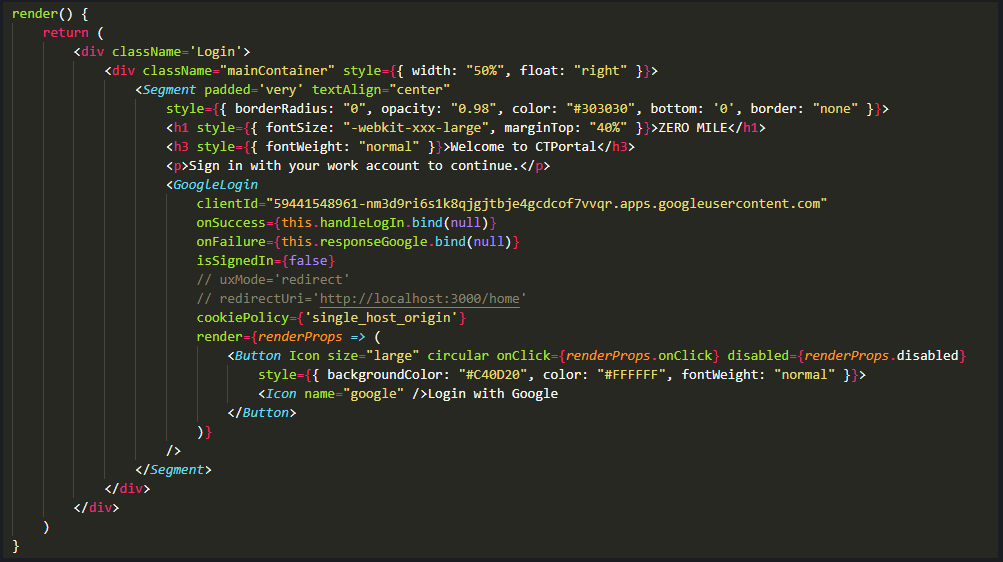Click the '#C40D20' backgroundColor value
1003x562 pixels.
[493, 375]
